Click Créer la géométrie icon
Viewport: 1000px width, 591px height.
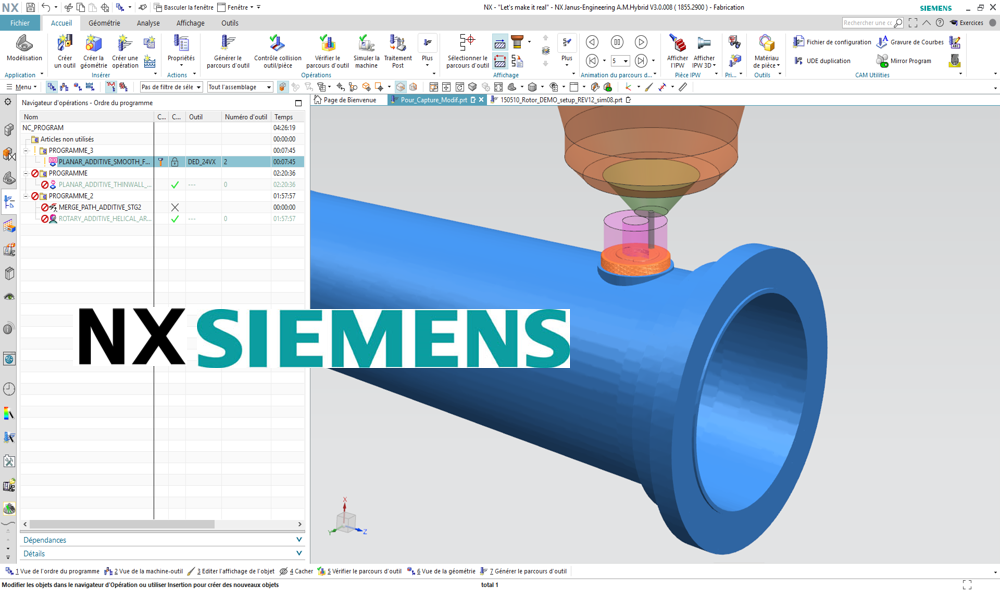94,51
